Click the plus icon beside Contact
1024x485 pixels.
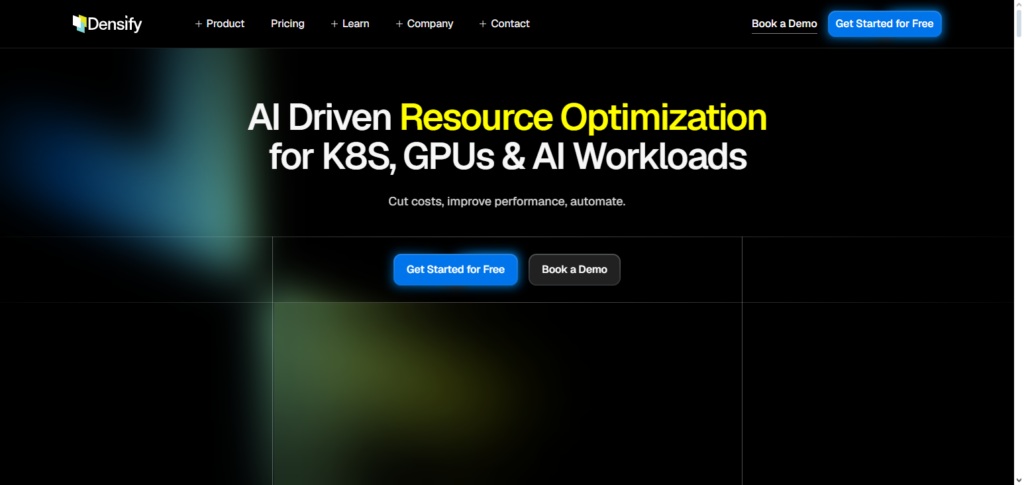pos(483,24)
